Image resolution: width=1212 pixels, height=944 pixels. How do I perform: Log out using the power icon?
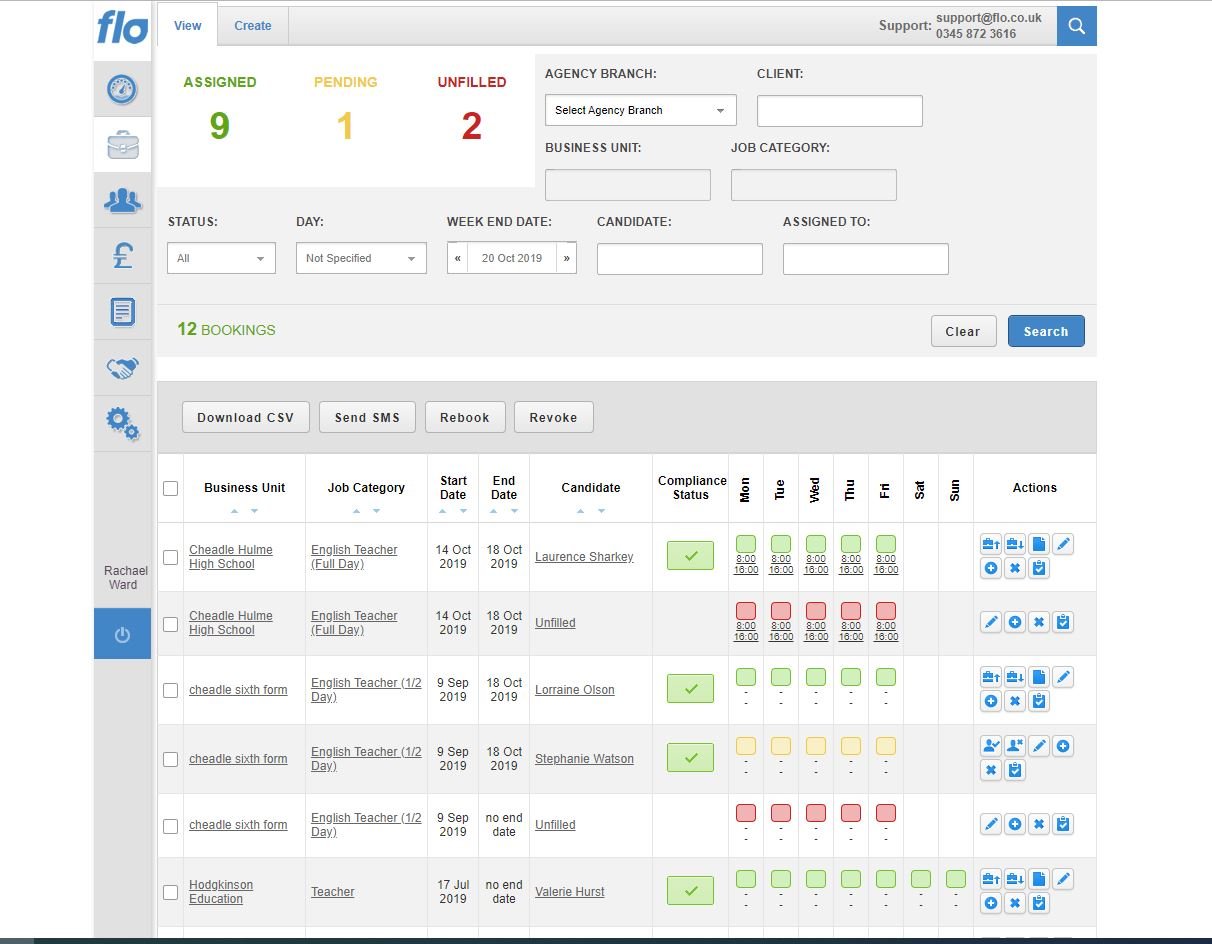122,633
